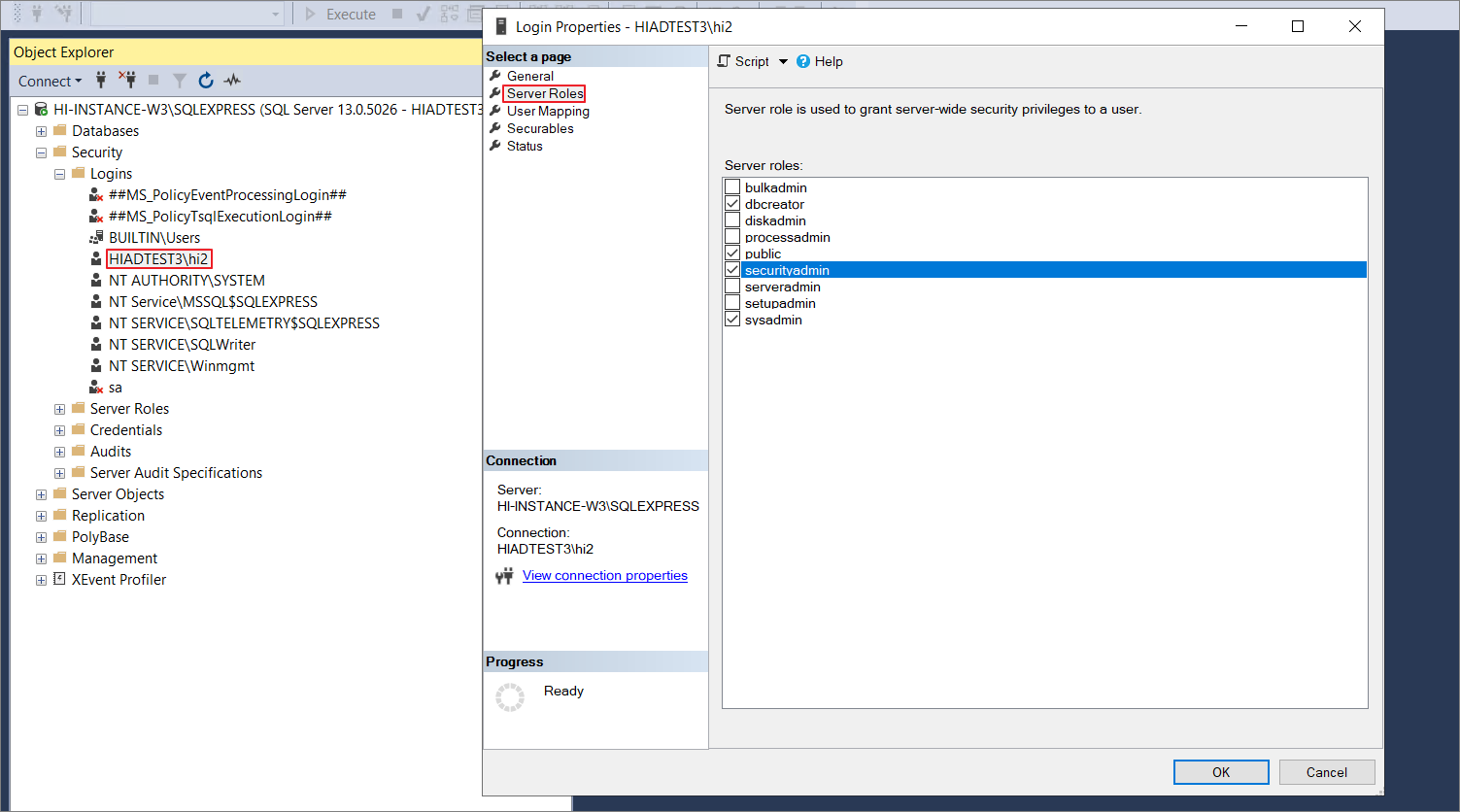Expand the Management folder

[x=41, y=558]
